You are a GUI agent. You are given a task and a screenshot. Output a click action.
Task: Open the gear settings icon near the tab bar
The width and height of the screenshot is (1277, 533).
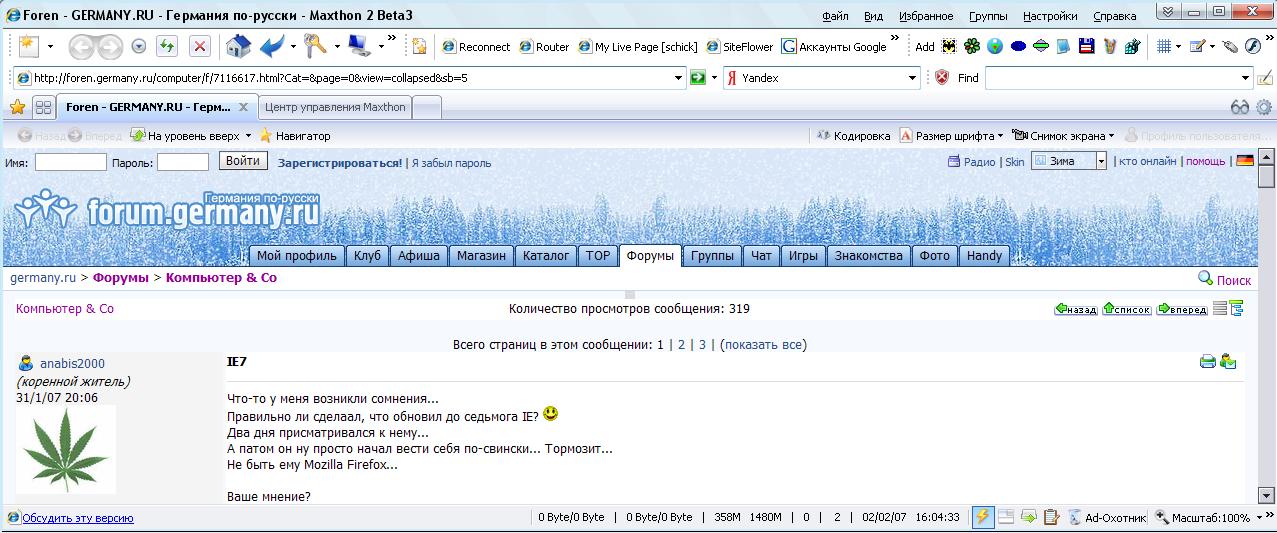tap(1264, 107)
